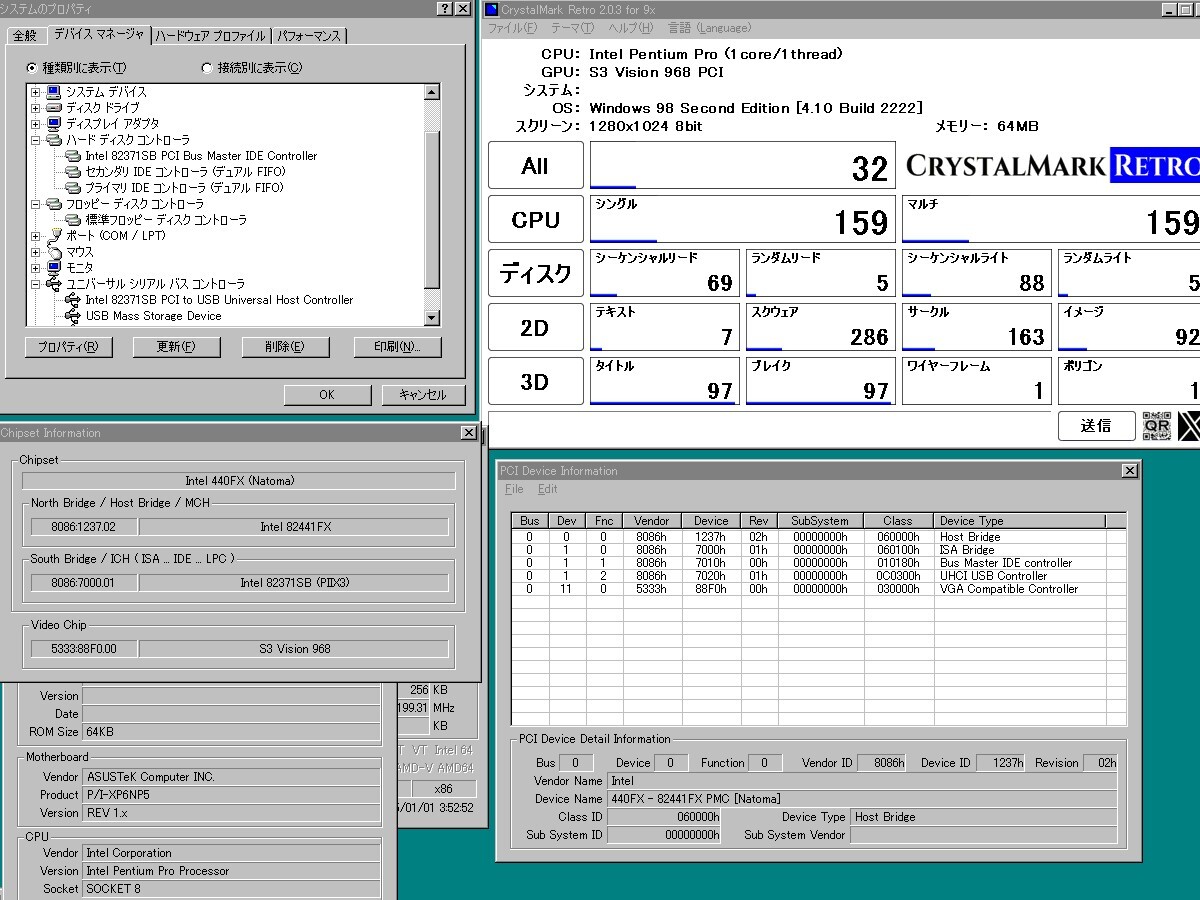Click the フロッピー ディスク コントローラ category icon
Screen dimensions: 1200x900
(x=54, y=204)
